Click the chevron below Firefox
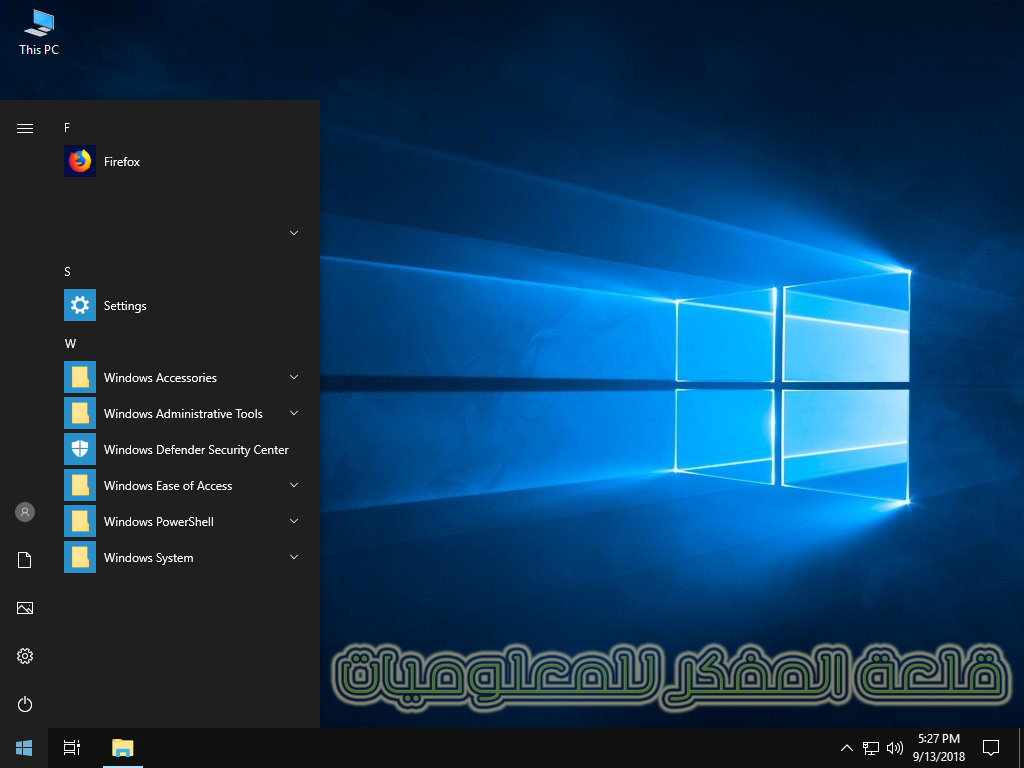The width and height of the screenshot is (1024, 768). (x=294, y=233)
